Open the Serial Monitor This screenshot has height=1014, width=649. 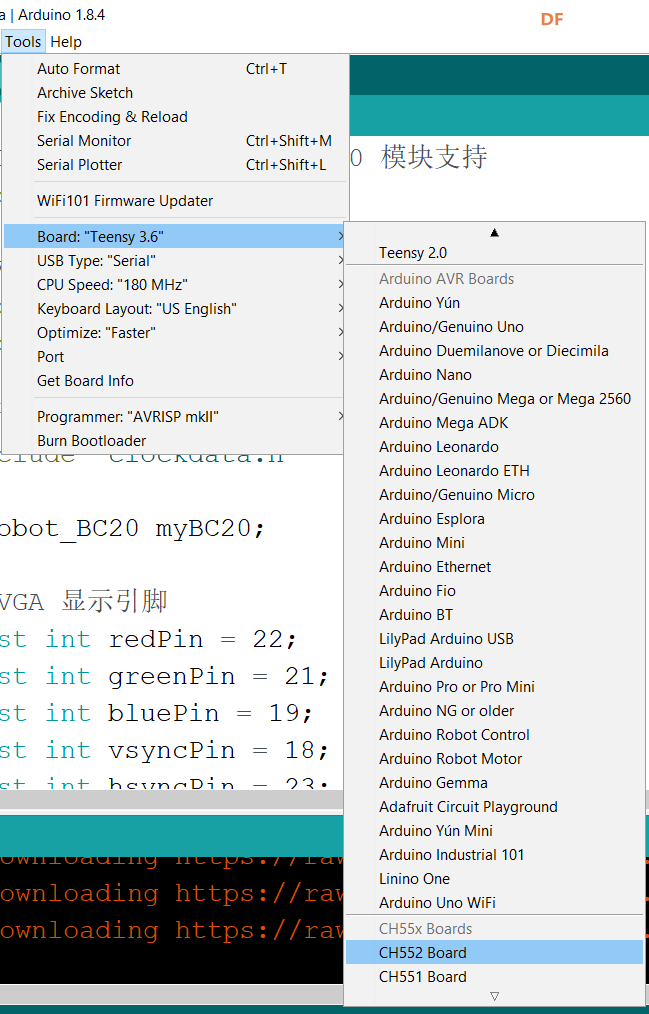coord(175,140)
